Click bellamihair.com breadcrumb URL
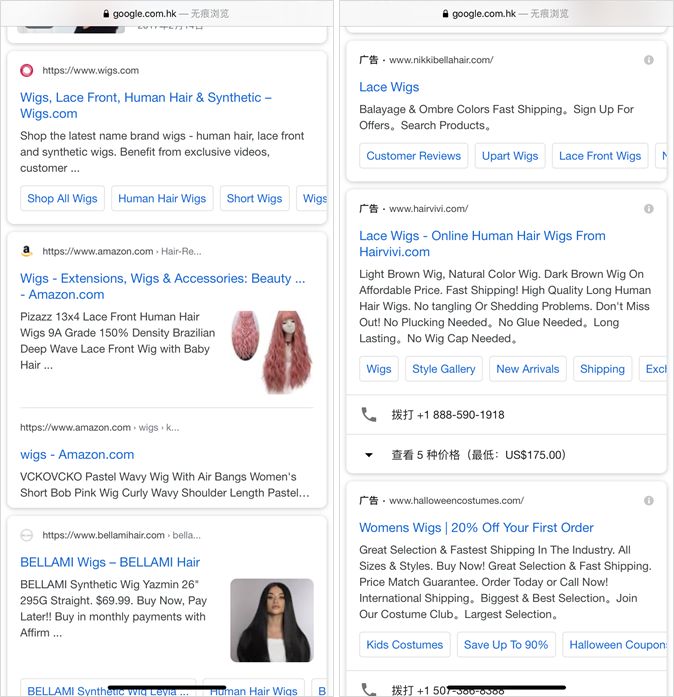674x697 pixels. click(121, 535)
